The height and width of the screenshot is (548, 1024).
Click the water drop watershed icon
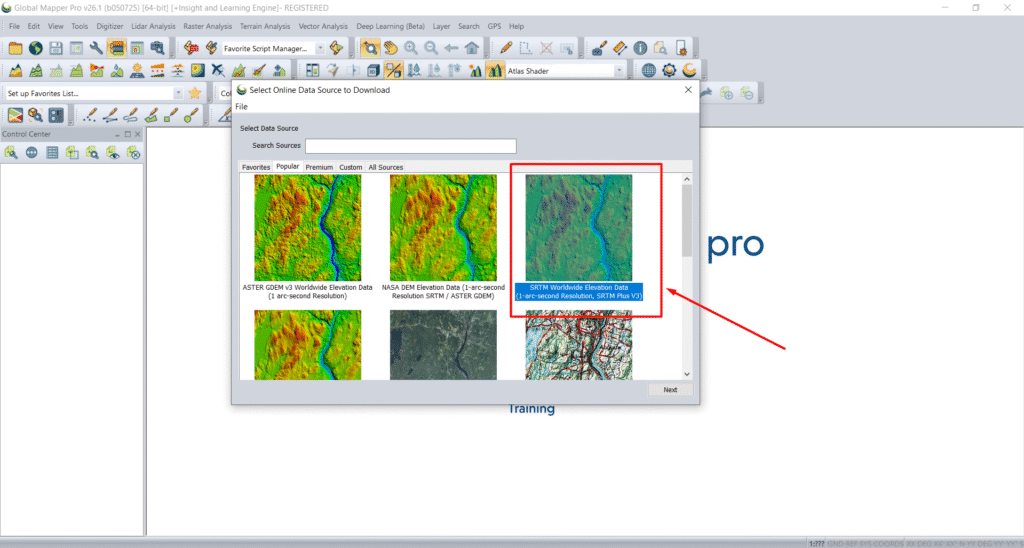tap(116, 71)
